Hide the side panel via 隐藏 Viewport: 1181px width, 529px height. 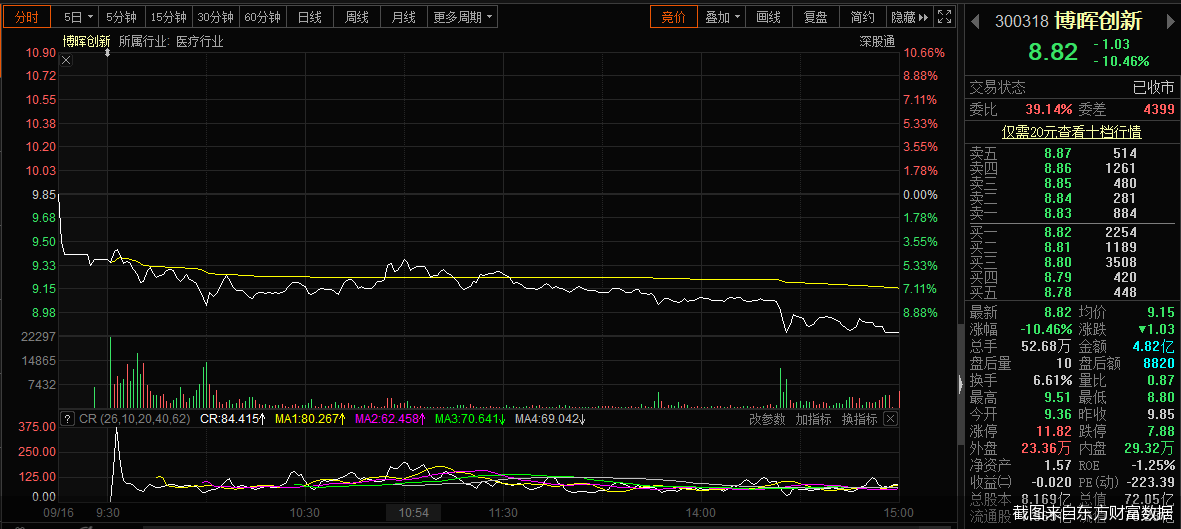pos(908,17)
